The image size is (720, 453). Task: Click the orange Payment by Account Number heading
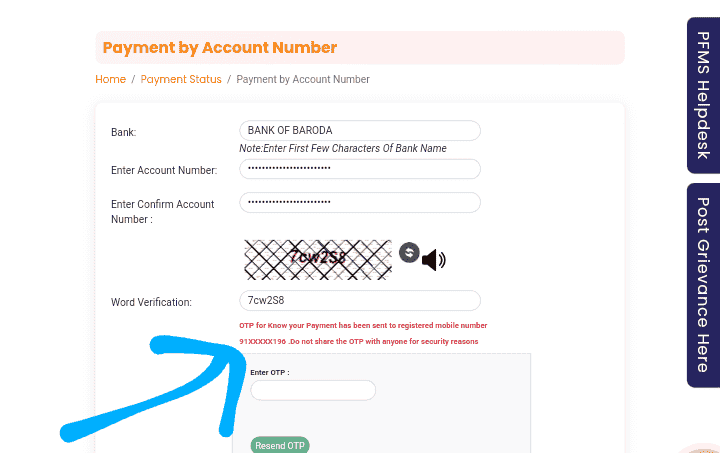click(x=219, y=47)
